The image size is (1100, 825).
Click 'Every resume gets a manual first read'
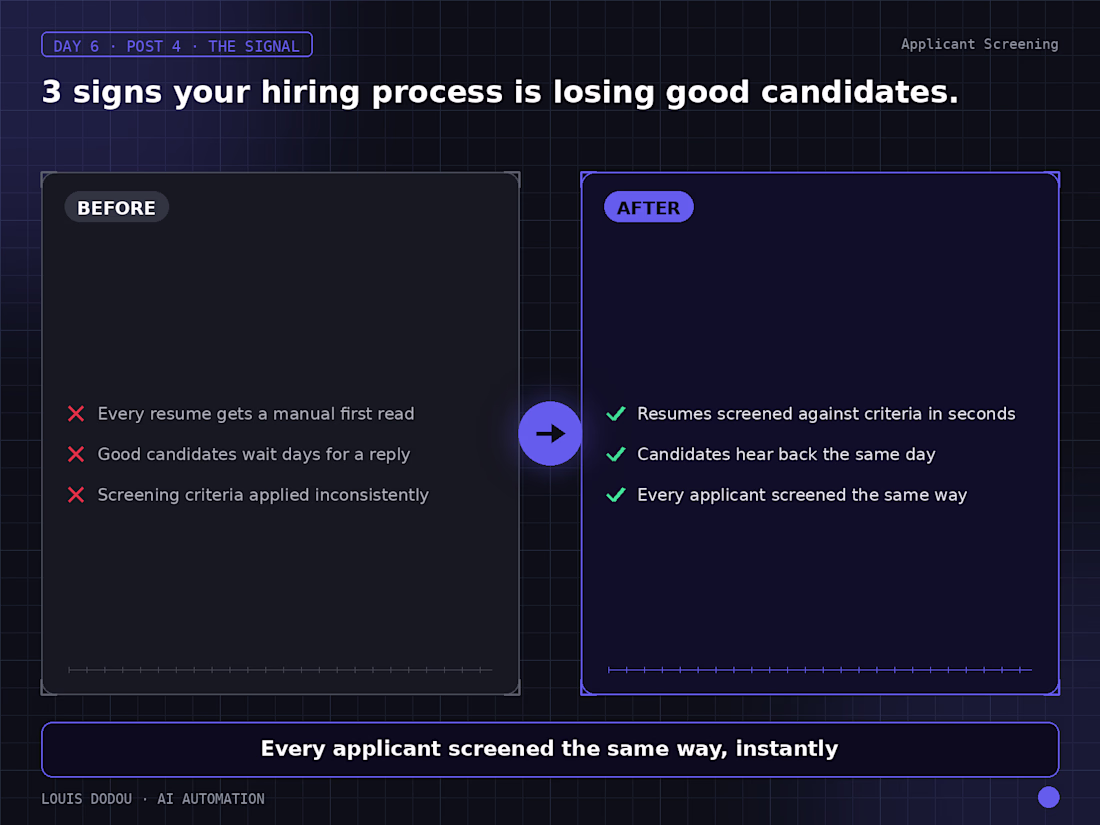[x=256, y=414]
